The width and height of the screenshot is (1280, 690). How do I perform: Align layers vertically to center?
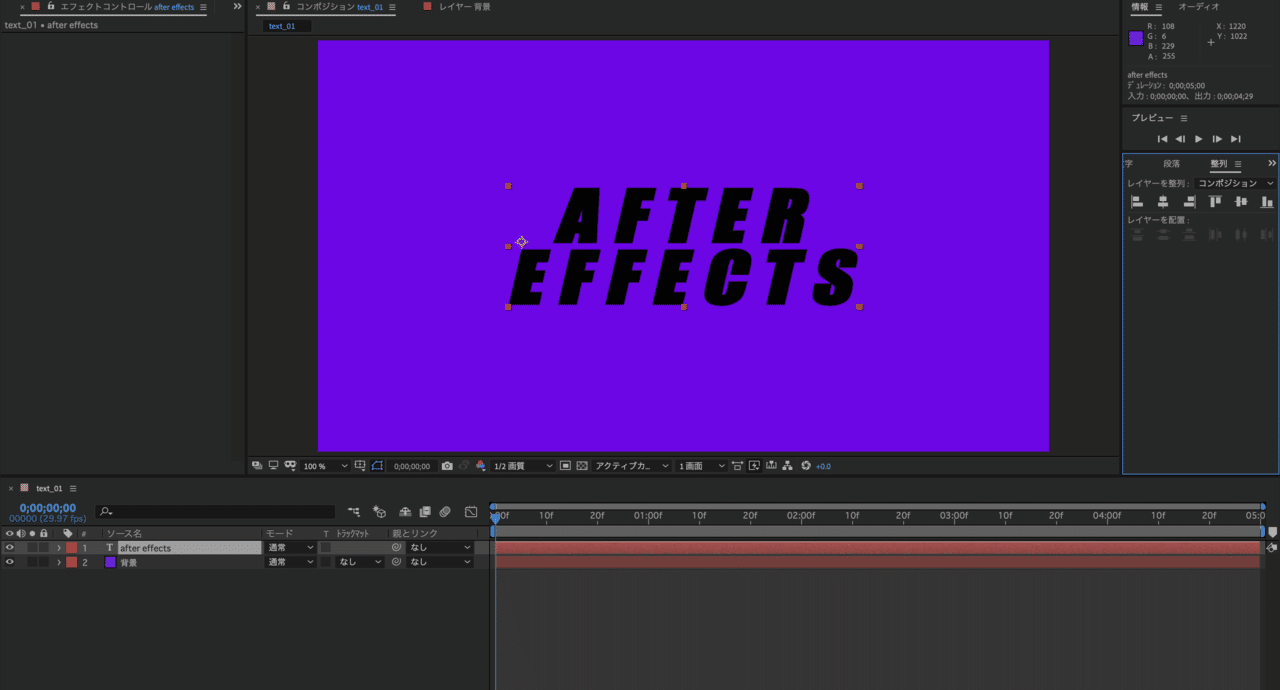[1241, 202]
